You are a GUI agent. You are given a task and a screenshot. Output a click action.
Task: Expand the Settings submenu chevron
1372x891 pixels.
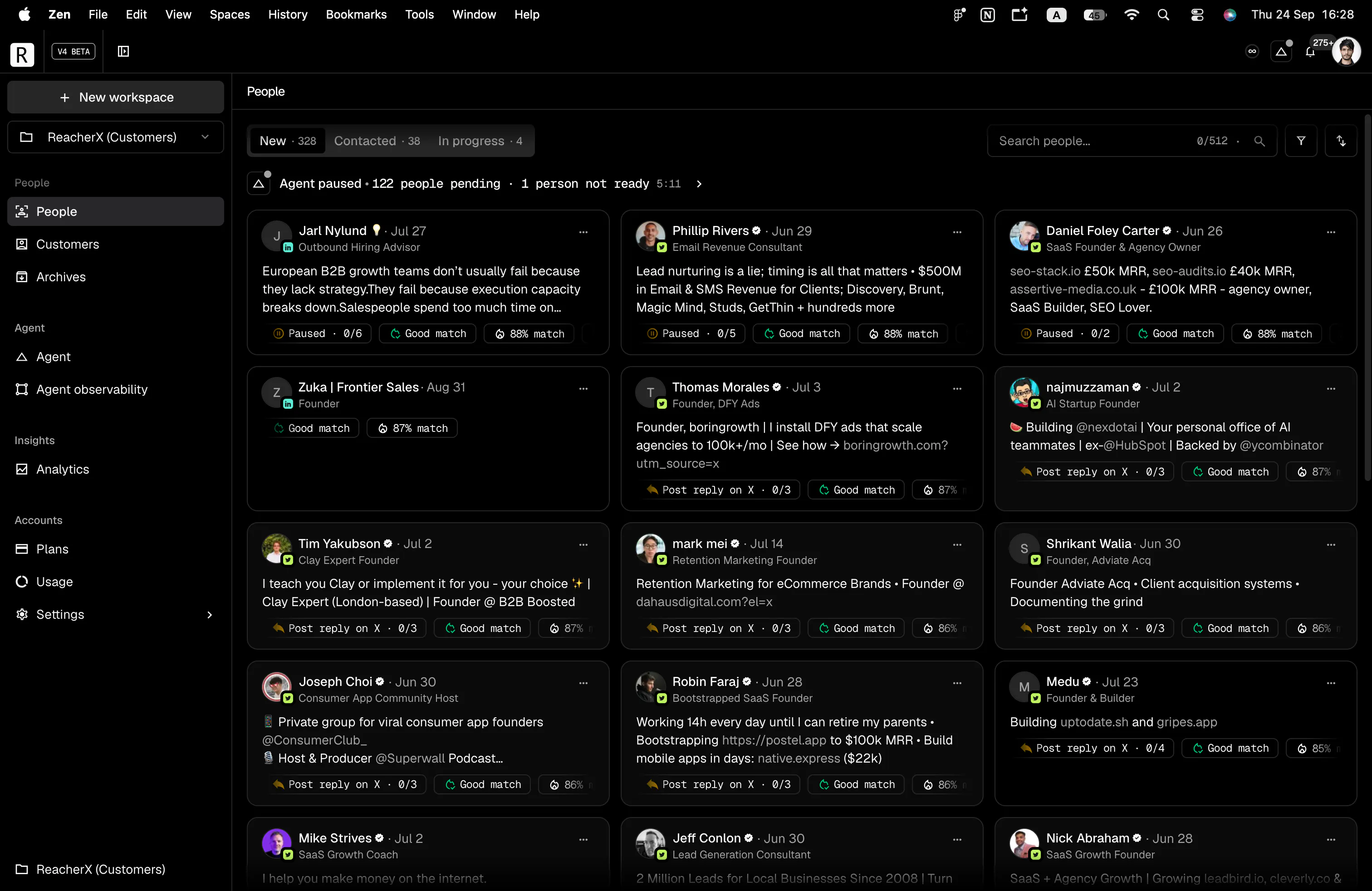[209, 614]
